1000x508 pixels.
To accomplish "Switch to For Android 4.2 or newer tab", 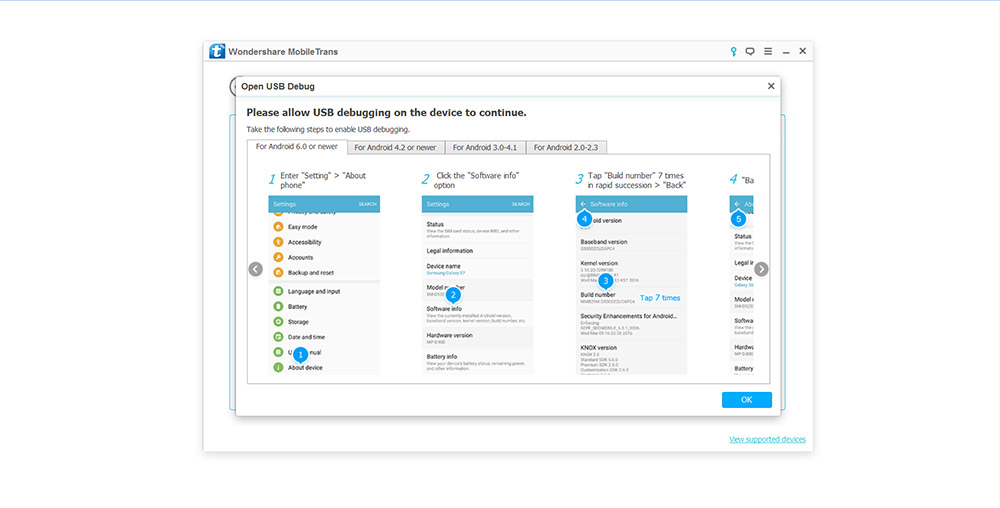I will [x=395, y=147].
